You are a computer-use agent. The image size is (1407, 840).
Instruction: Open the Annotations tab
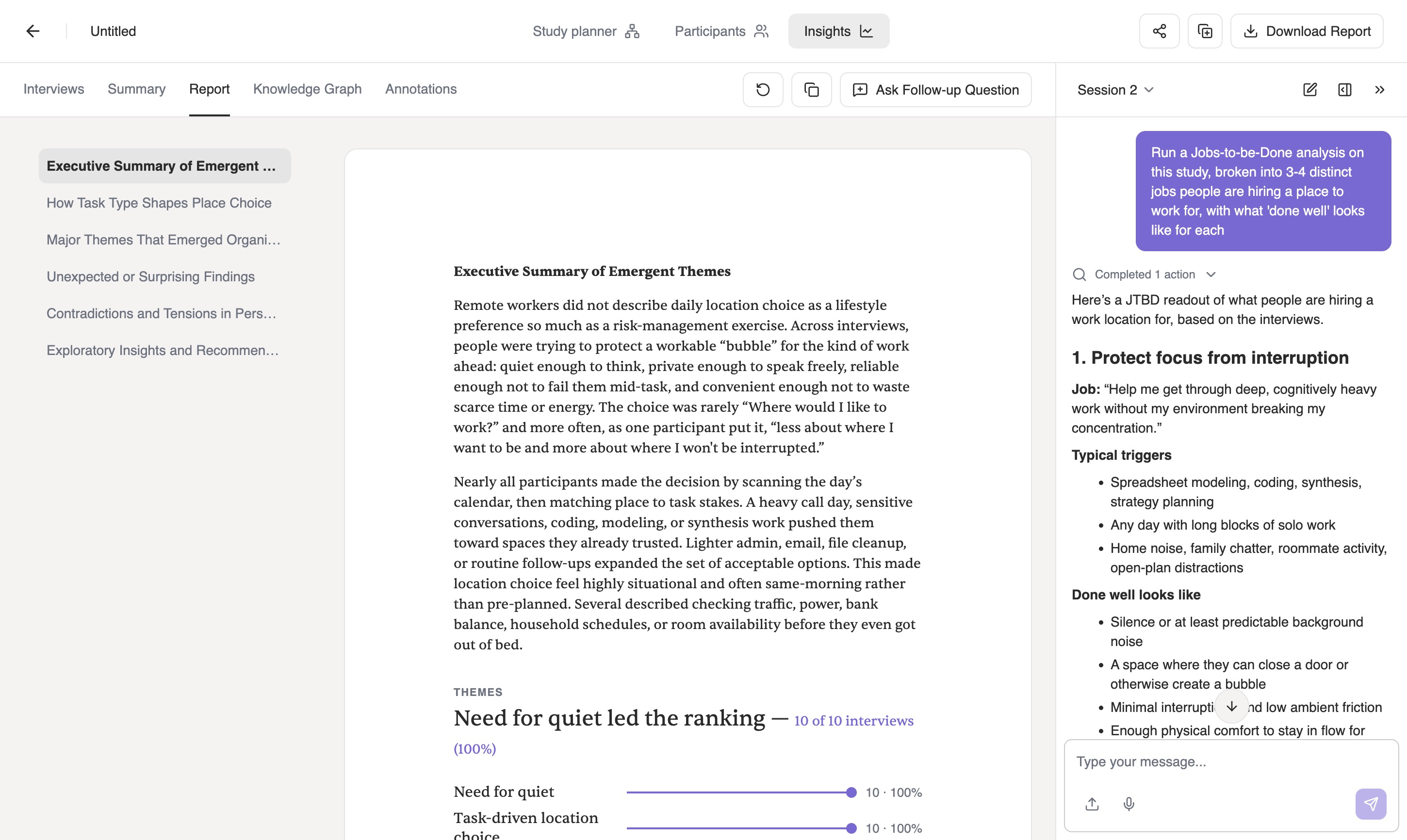point(421,89)
